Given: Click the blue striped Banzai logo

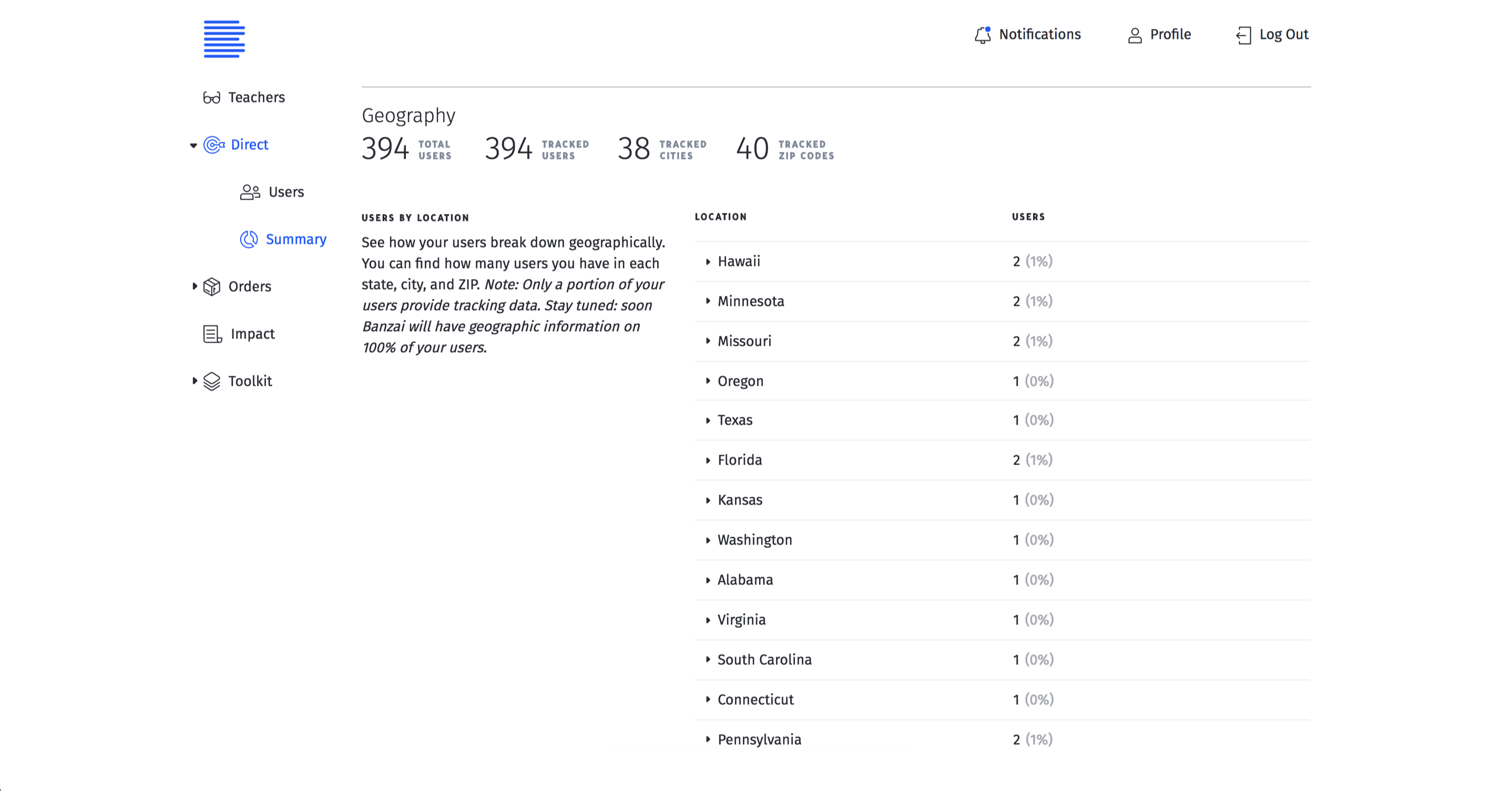Looking at the screenshot, I should point(224,39).
